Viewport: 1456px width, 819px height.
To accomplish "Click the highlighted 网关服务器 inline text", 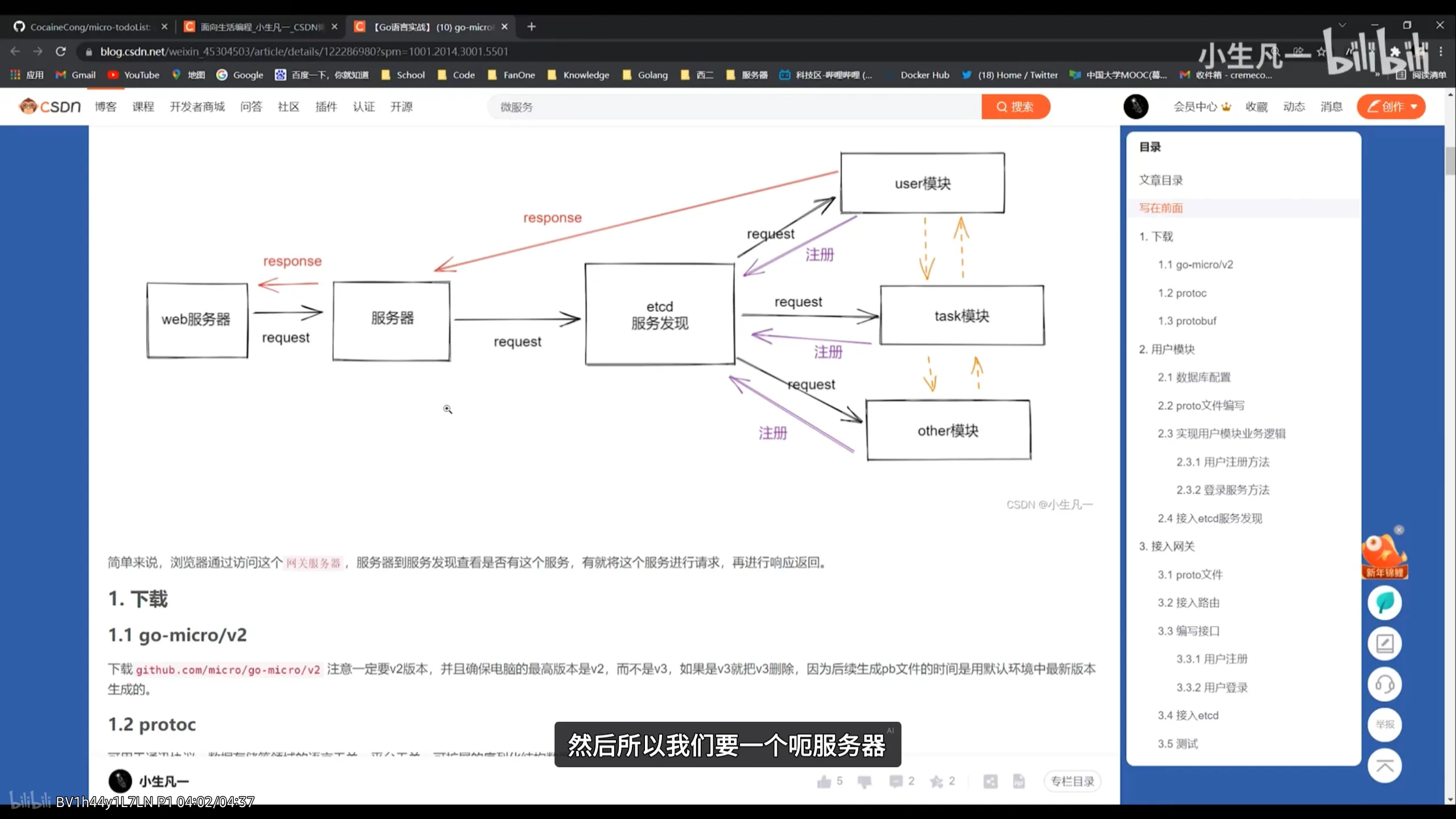I will tap(313, 562).
